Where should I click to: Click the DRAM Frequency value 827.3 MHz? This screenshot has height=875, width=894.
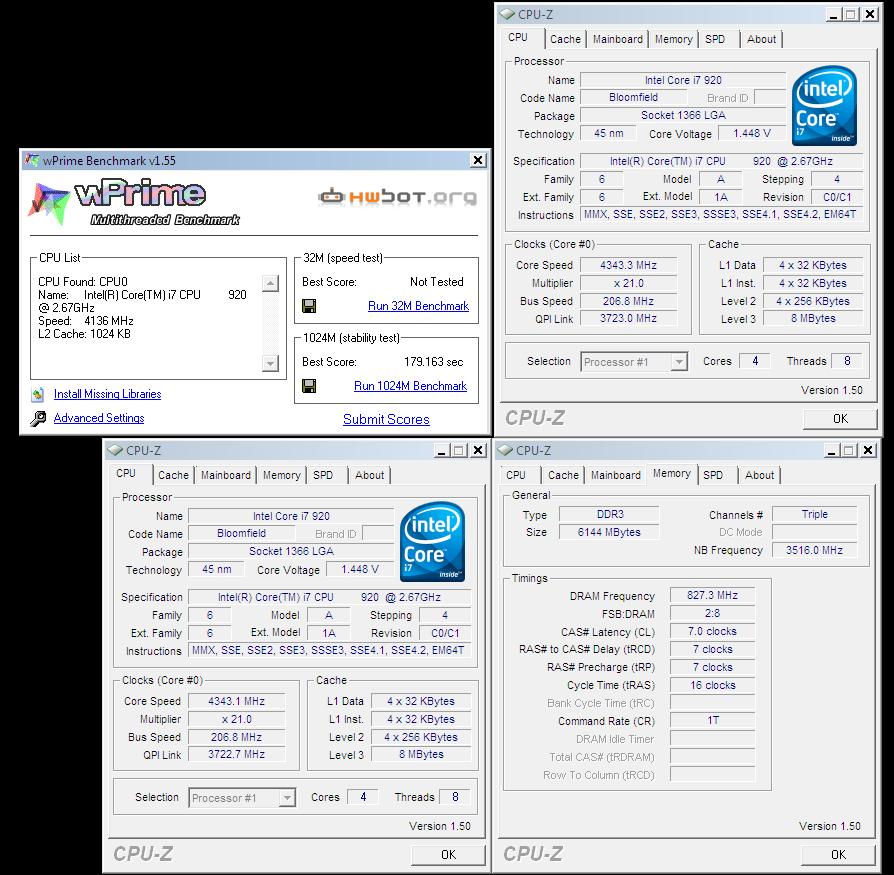click(713, 596)
